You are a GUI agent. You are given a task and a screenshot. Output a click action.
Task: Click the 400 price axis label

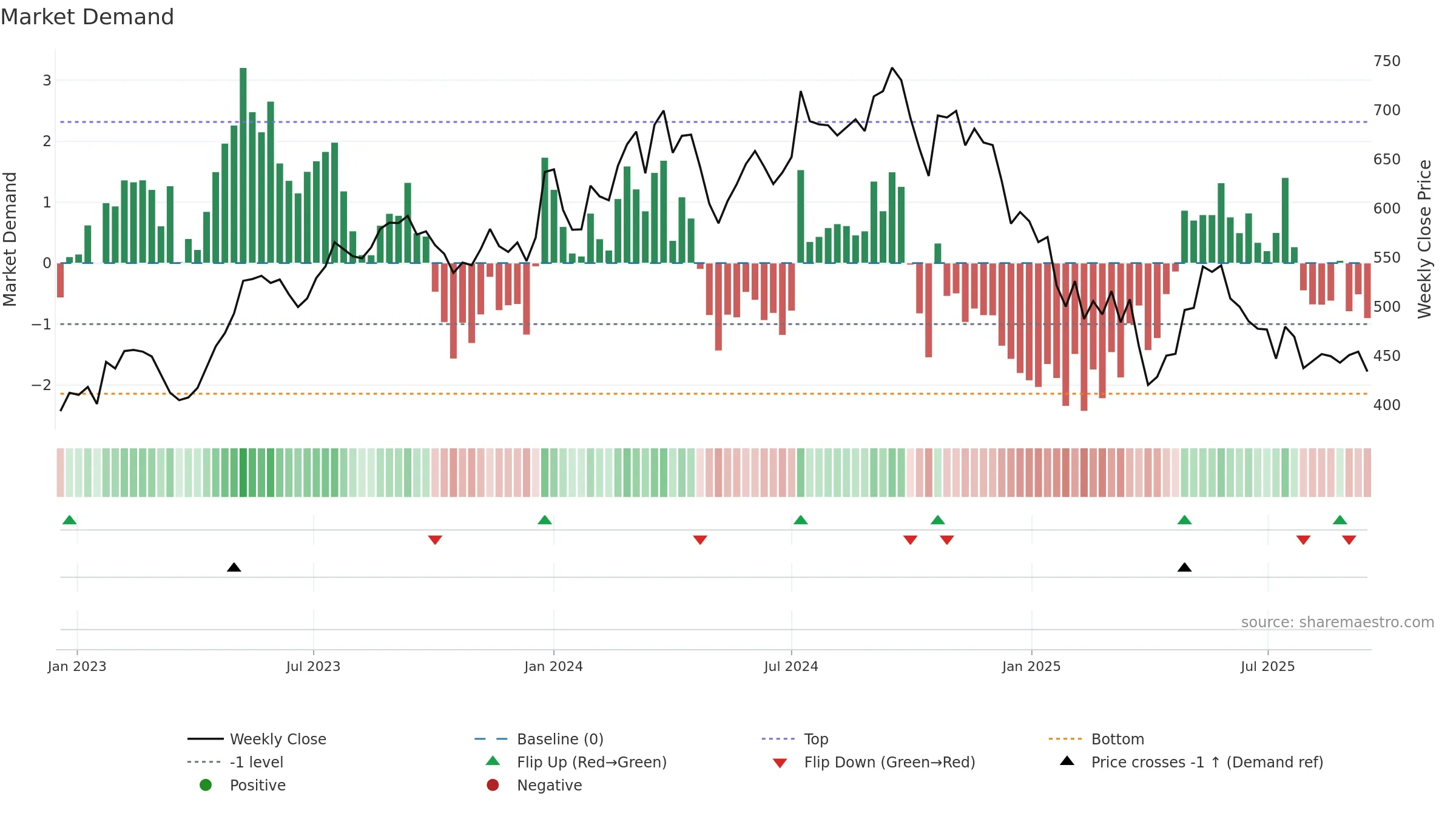1387,405
